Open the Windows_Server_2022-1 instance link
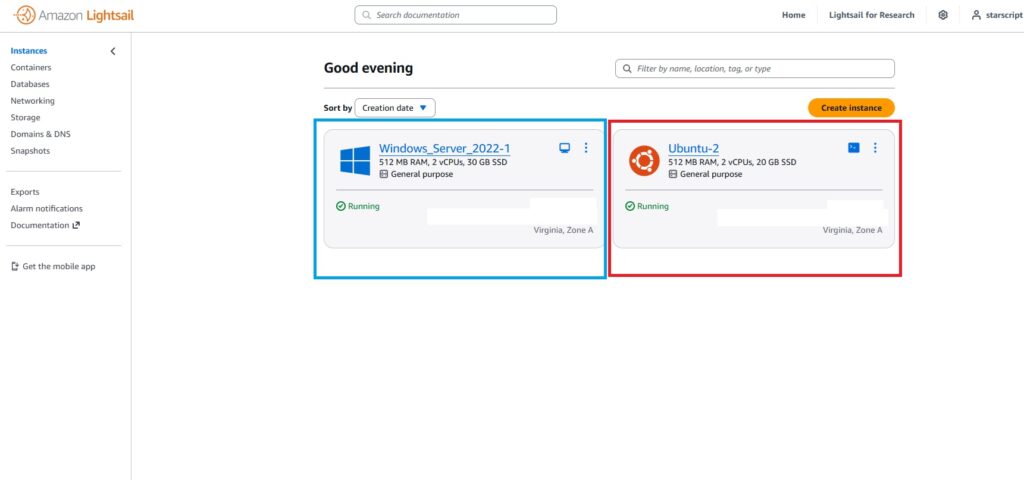The image size is (1024, 480). click(x=444, y=148)
